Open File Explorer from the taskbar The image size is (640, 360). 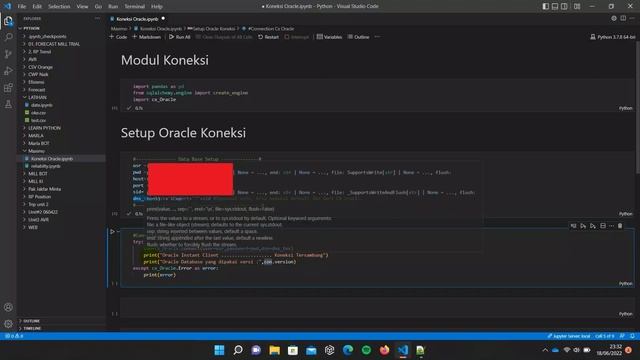coord(274,350)
